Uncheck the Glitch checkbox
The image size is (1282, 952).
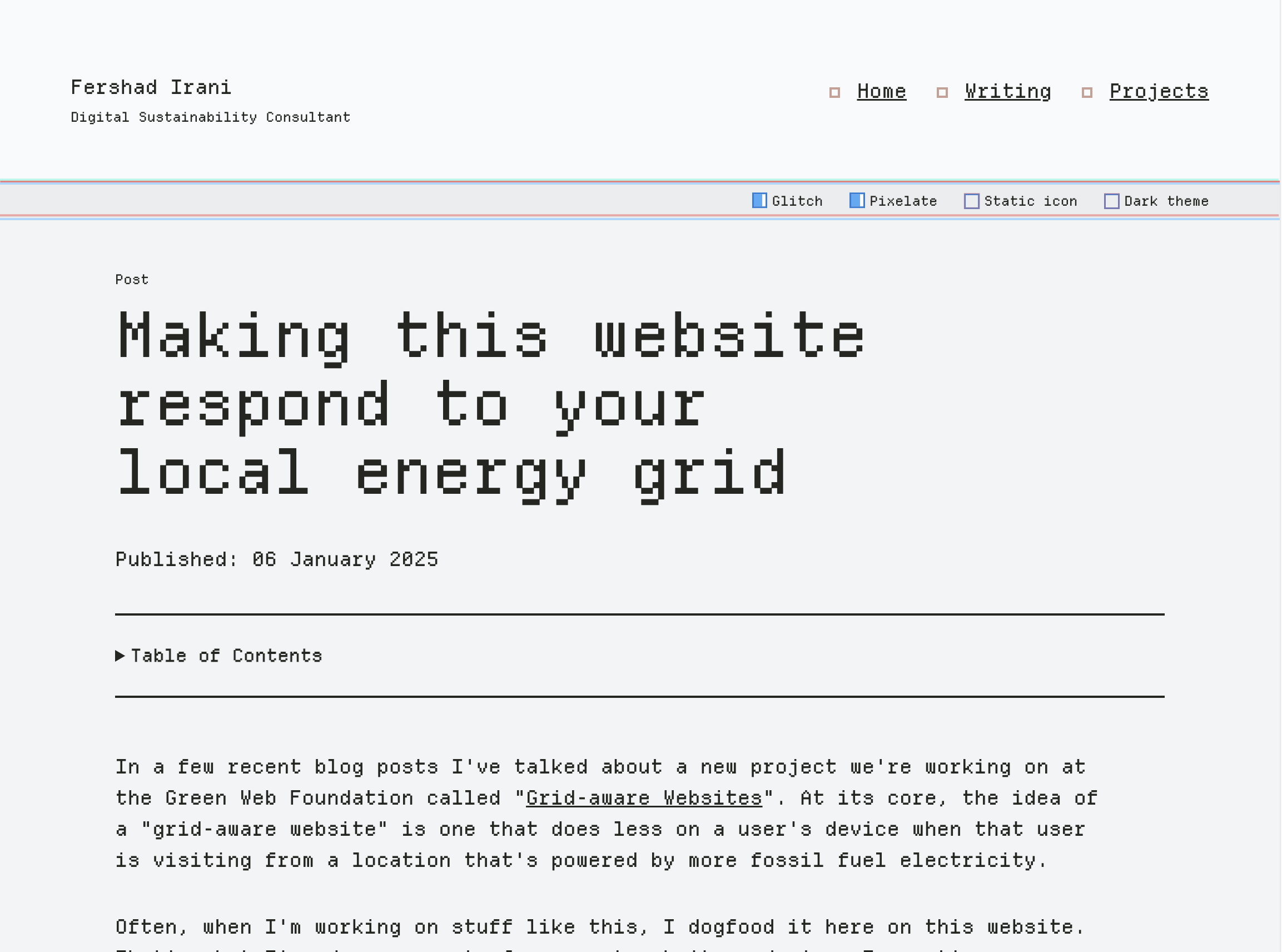[x=759, y=201]
